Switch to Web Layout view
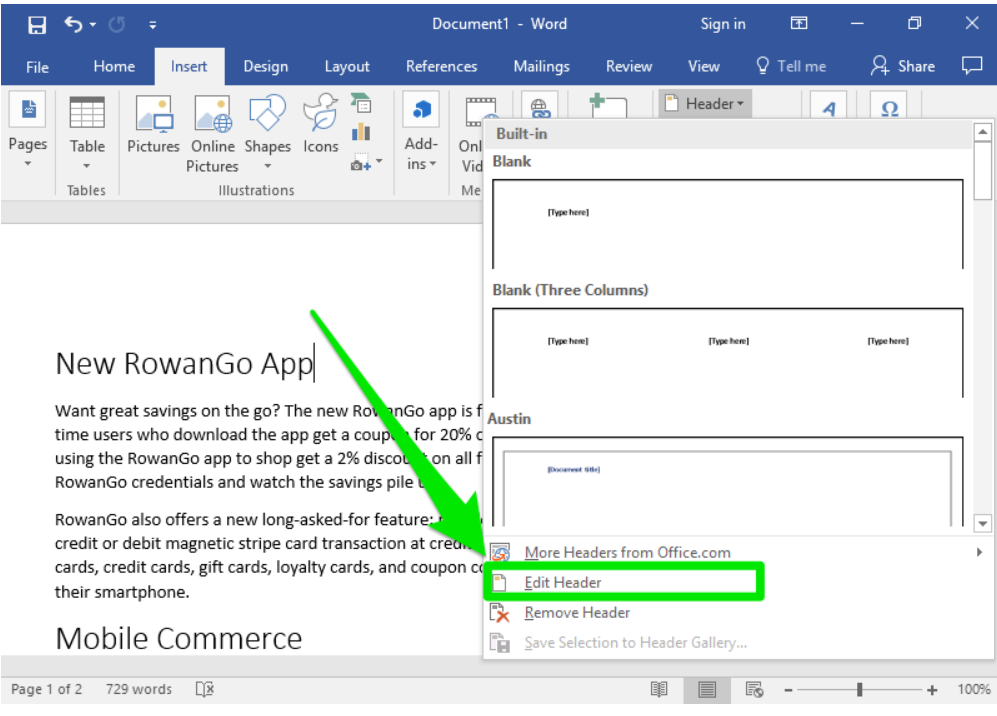 pyautogui.click(x=755, y=689)
